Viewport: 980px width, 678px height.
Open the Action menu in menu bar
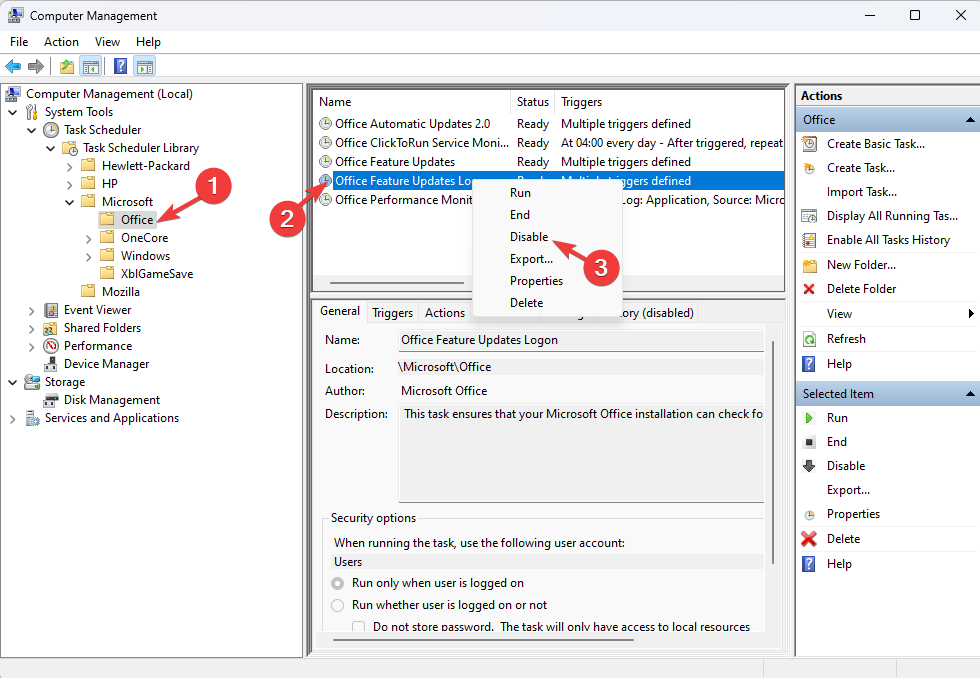point(61,42)
